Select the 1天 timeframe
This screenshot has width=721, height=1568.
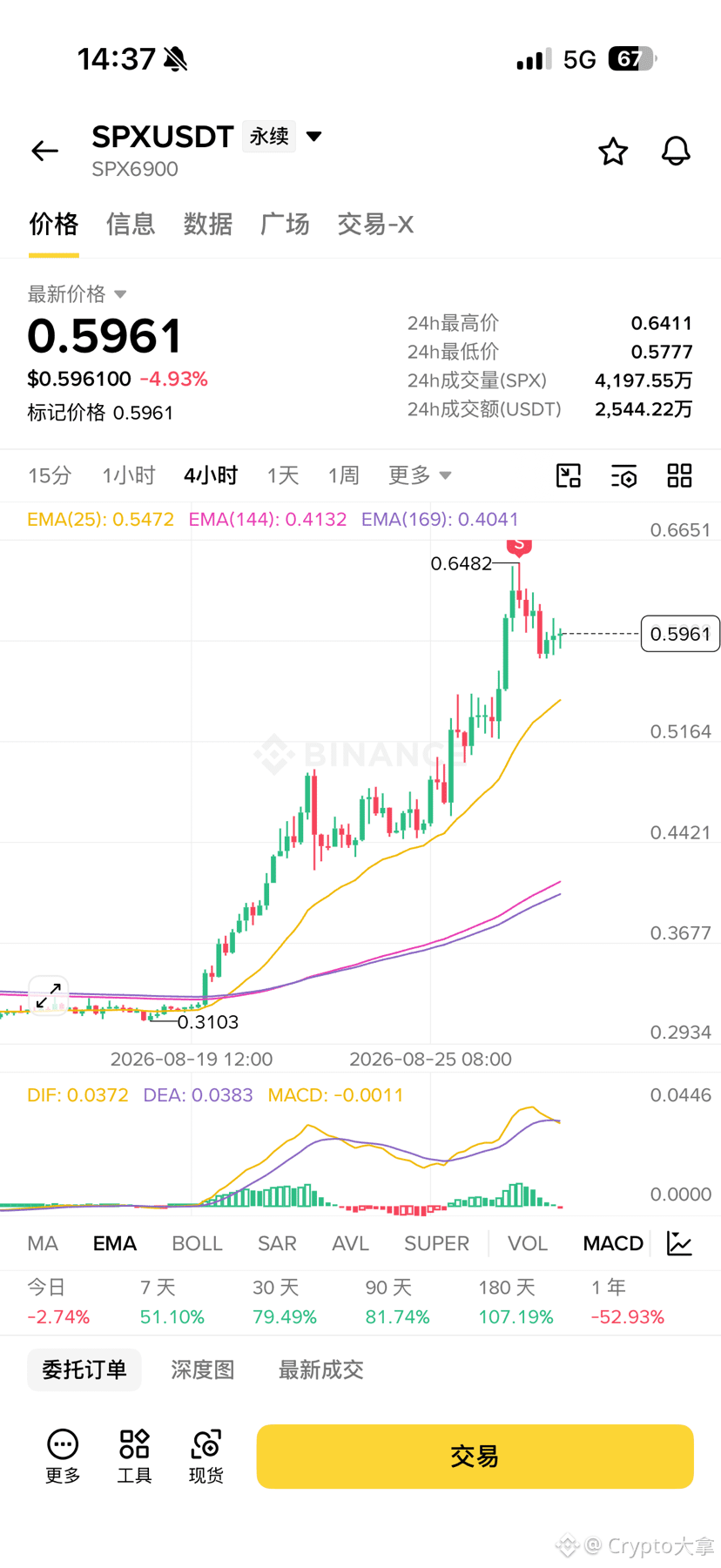[283, 475]
